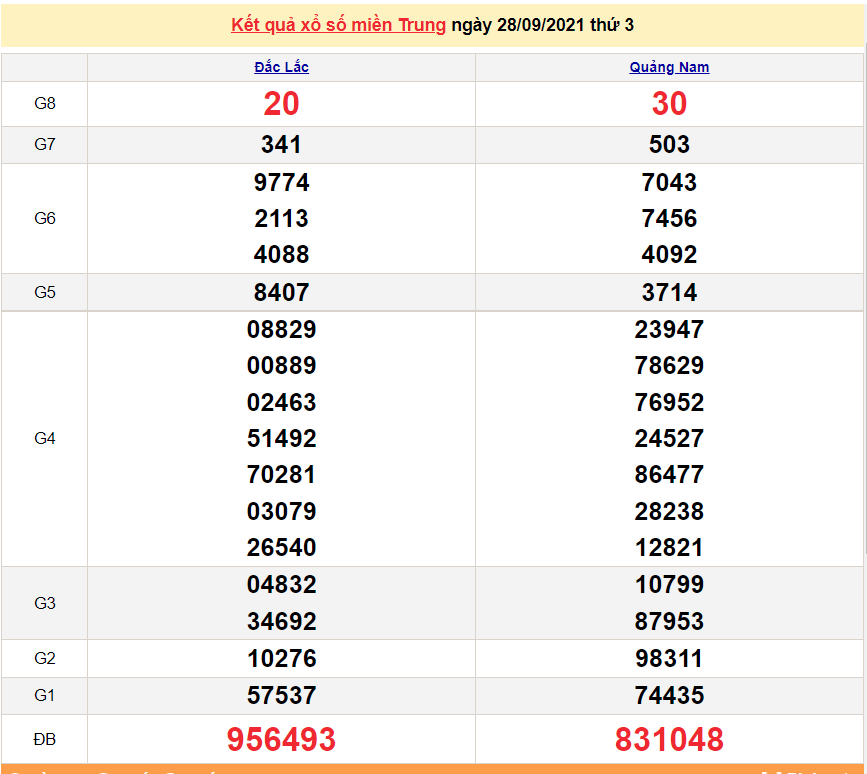Select the G2 row label
867x774 pixels.
(45, 658)
